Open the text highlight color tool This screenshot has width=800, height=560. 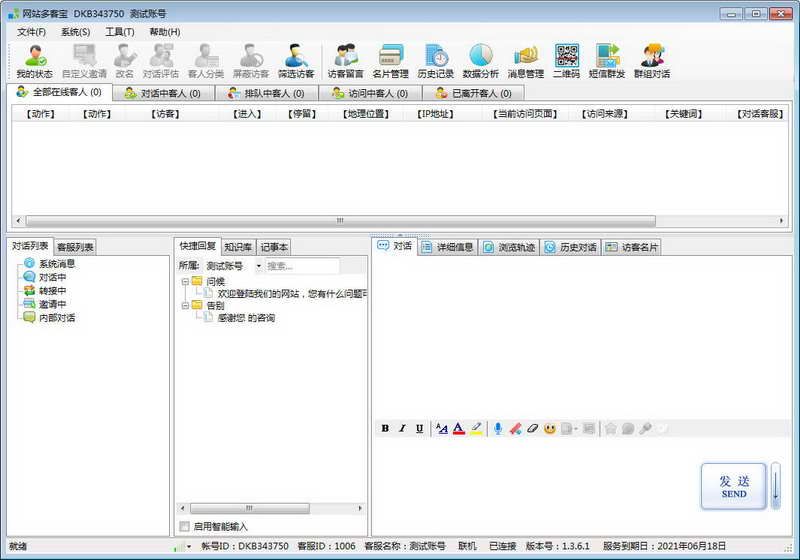pyautogui.click(x=476, y=428)
